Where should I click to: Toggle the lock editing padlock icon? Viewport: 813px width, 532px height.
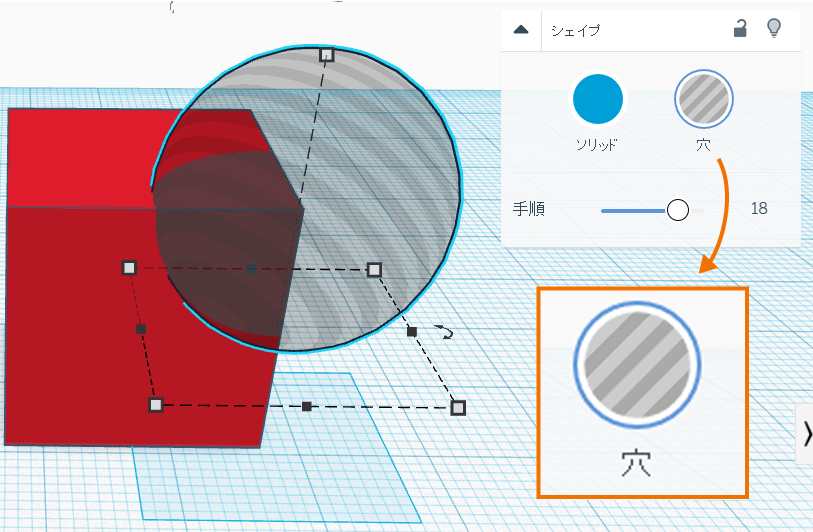(x=740, y=29)
